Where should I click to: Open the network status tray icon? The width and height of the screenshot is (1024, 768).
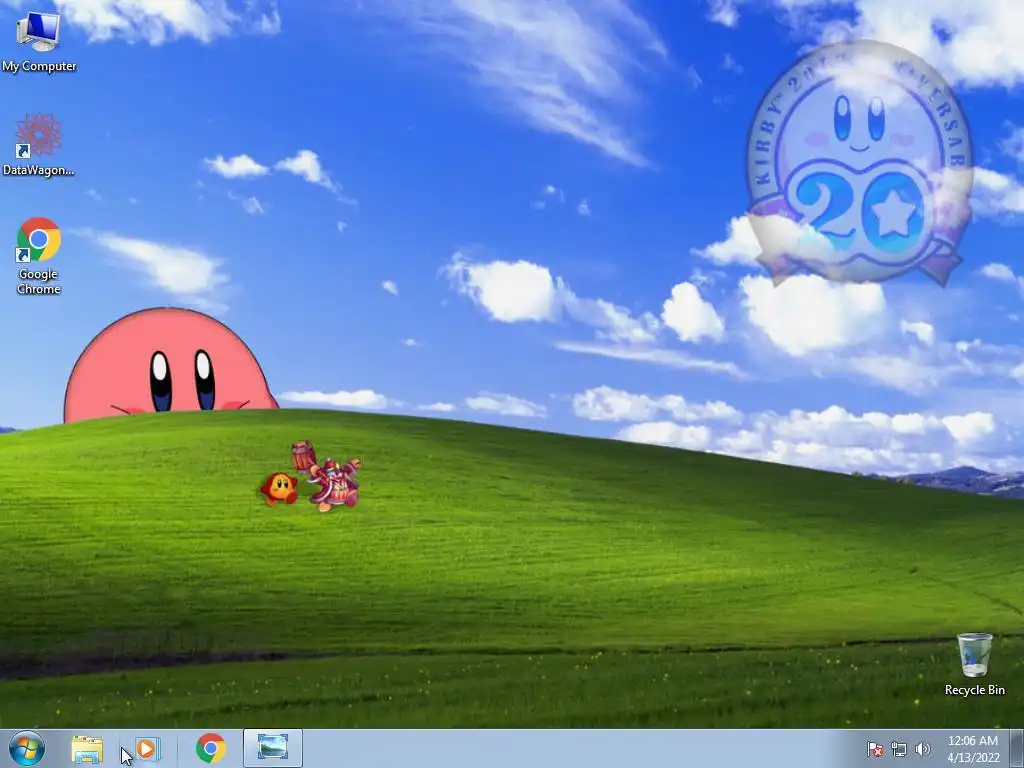coord(899,749)
